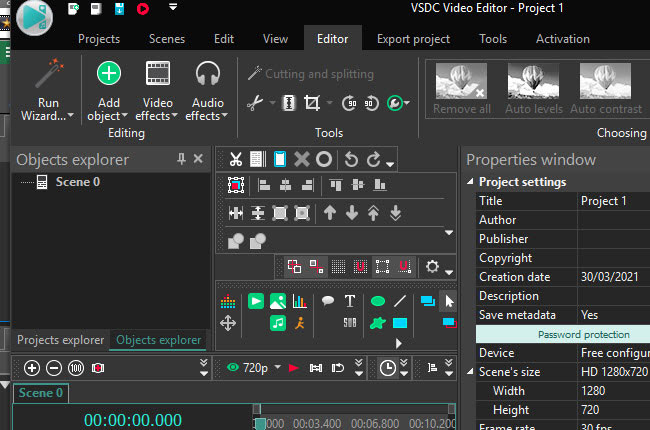Click the Undo arrow
The image size is (650, 430).
(x=351, y=159)
